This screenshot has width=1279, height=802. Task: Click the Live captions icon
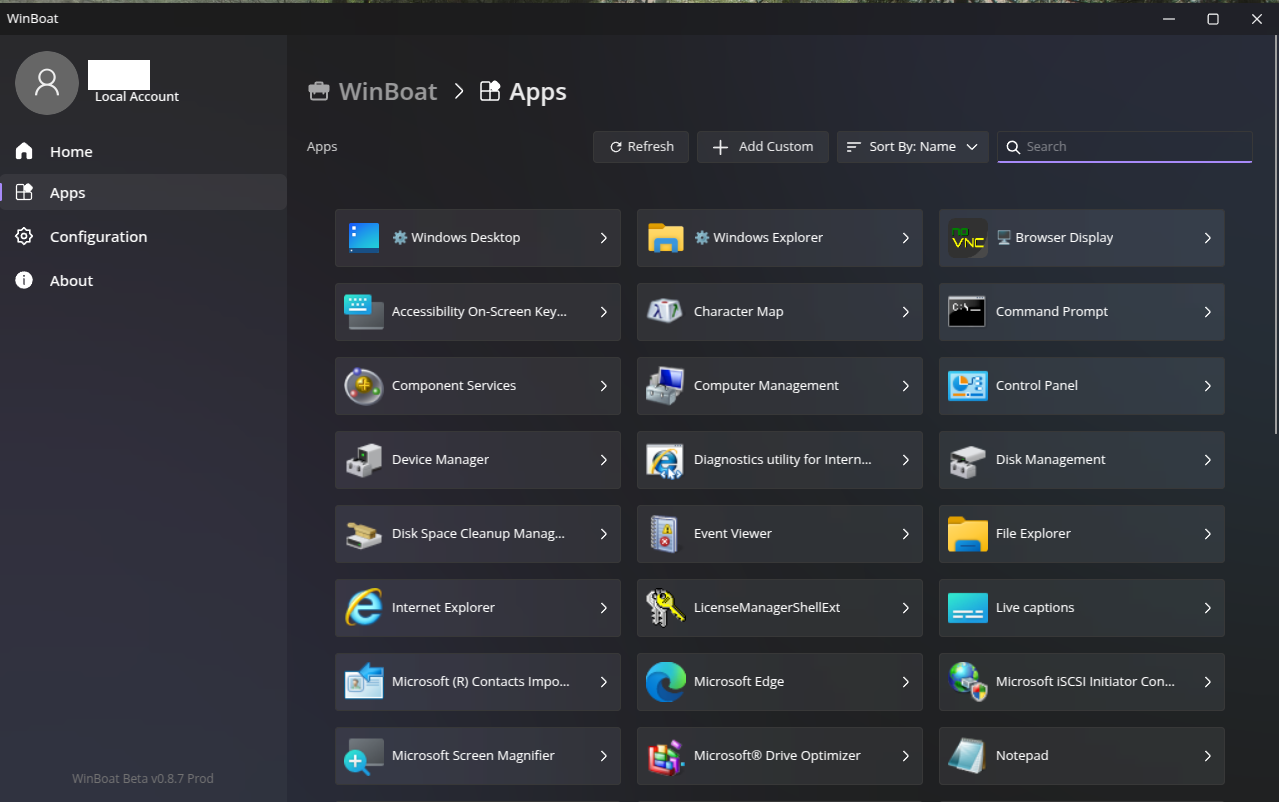point(968,608)
